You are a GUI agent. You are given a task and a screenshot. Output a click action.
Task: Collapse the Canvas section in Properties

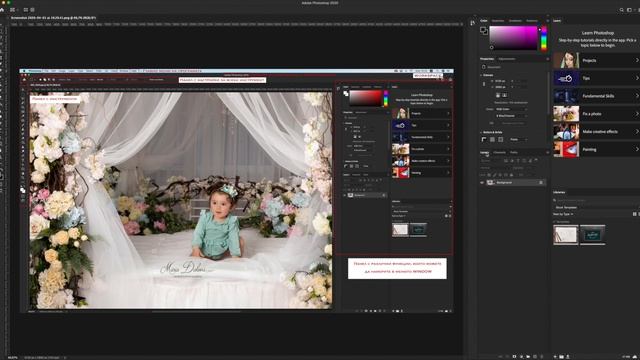click(x=481, y=75)
